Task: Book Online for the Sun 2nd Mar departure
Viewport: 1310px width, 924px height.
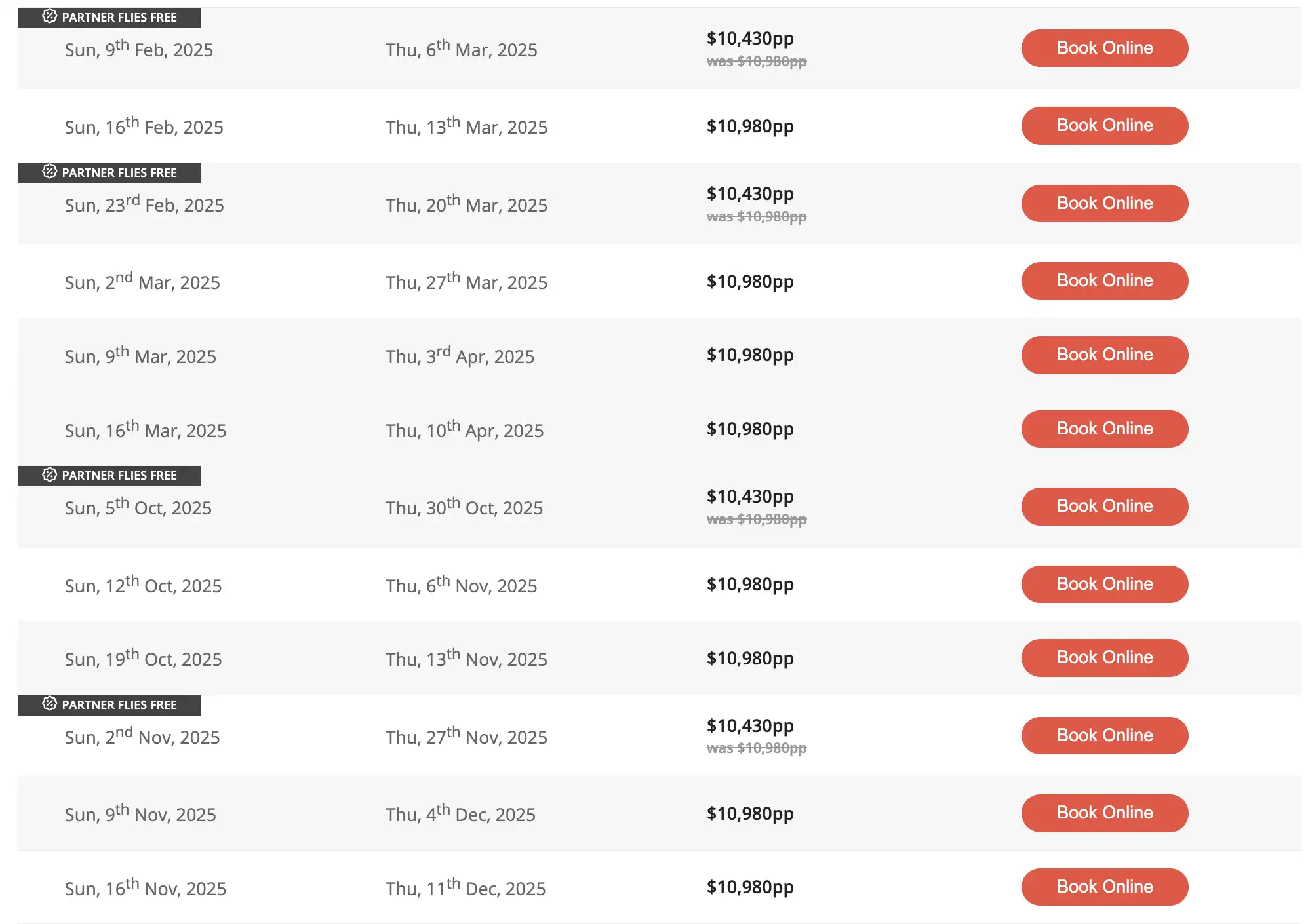Action: click(1104, 280)
